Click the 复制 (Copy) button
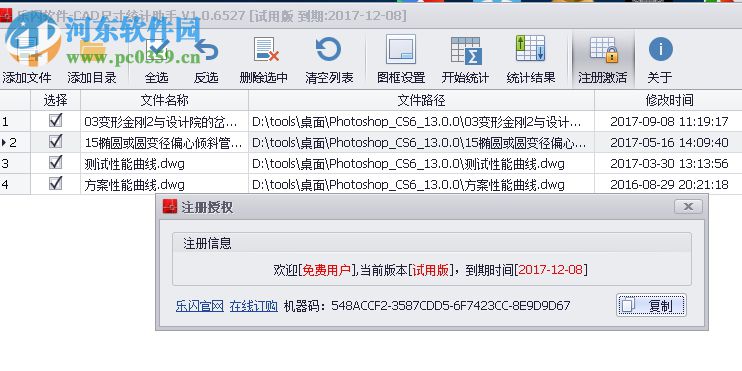The width and height of the screenshot is (742, 371). click(x=652, y=305)
